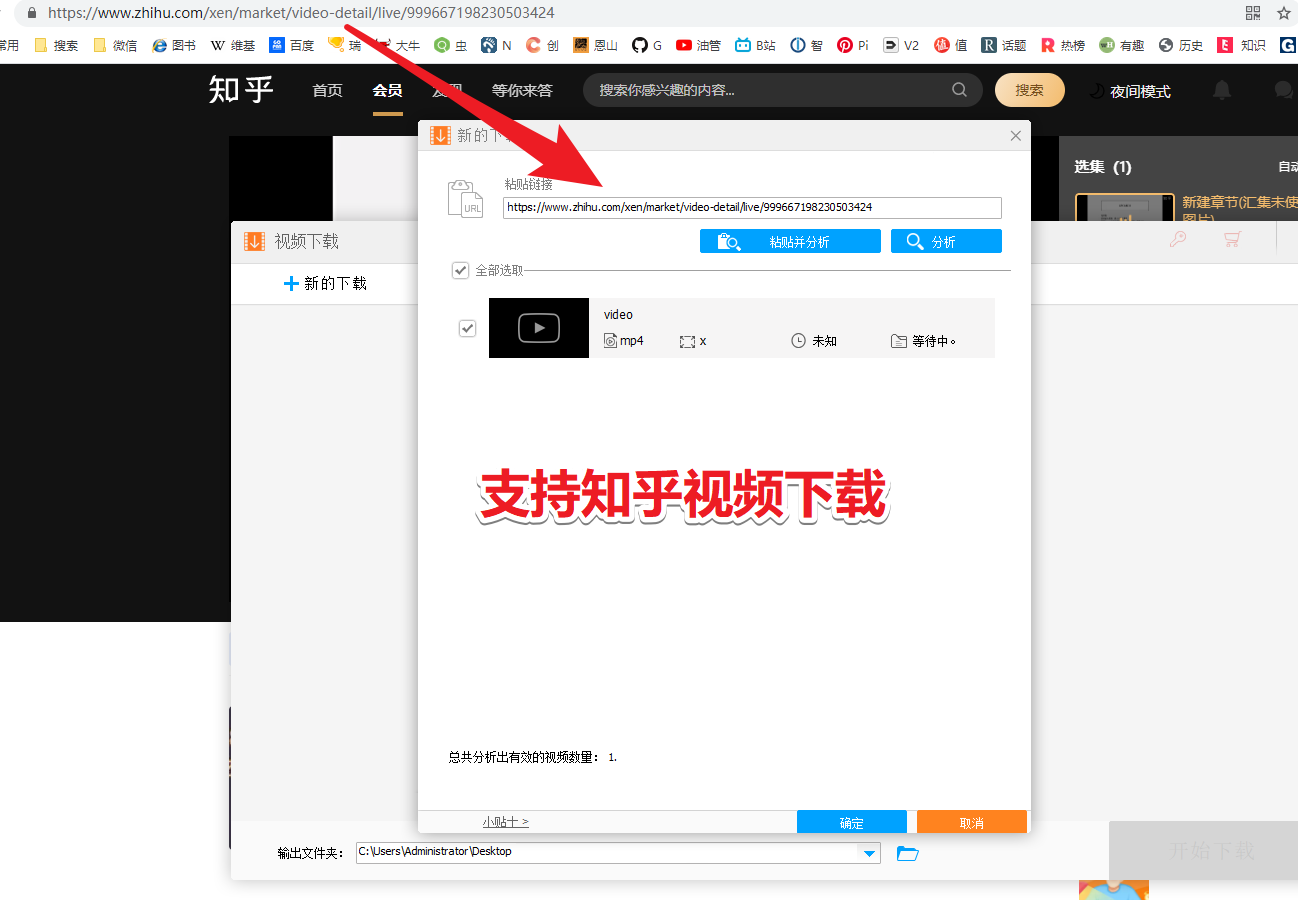Screen dimensions: 1298x900
Task: Expand the 小贴士 tips section
Action: pyautogui.click(x=505, y=822)
